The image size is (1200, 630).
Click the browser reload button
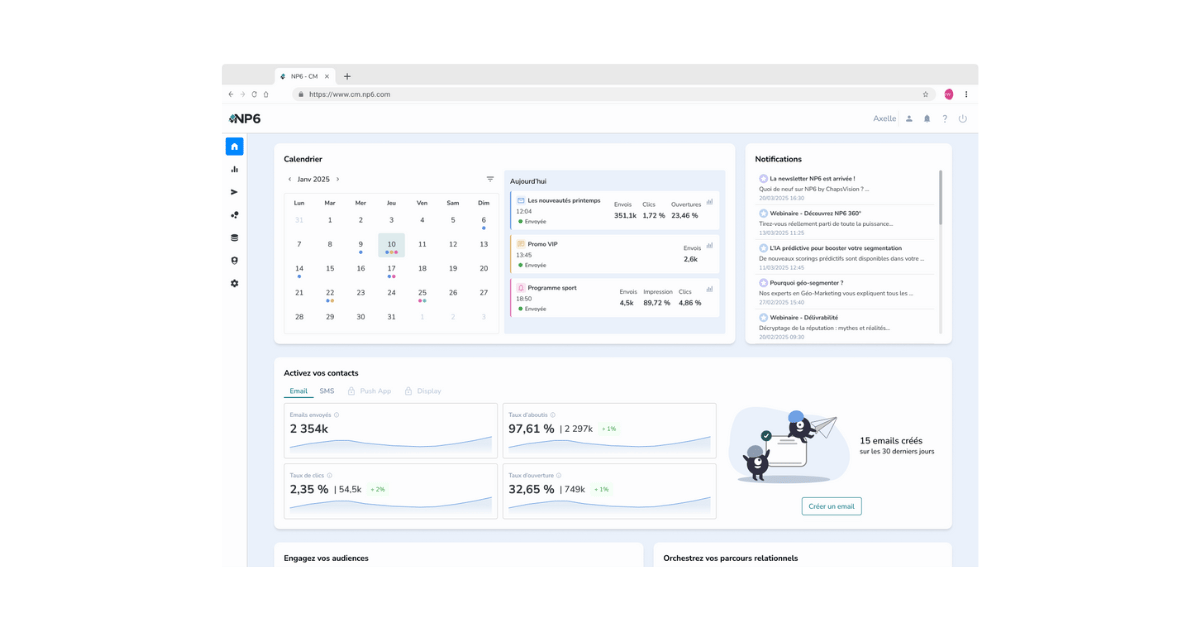pyautogui.click(x=254, y=94)
